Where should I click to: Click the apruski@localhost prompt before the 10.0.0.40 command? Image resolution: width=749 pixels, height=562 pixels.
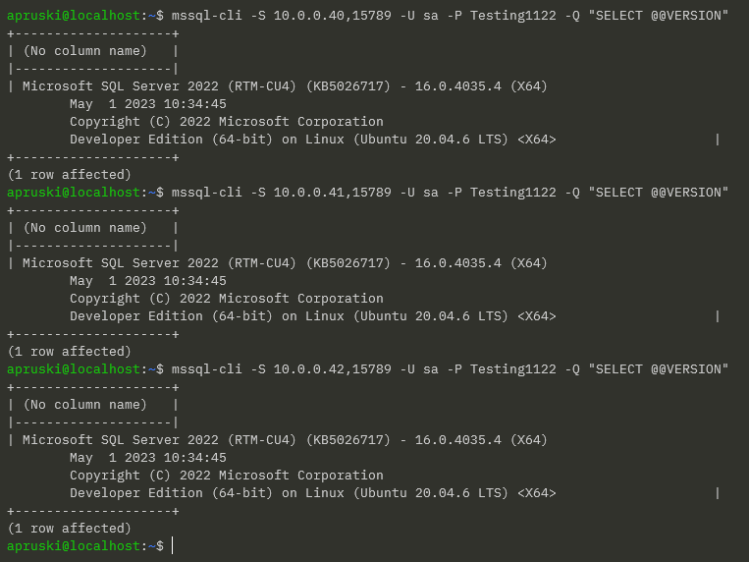click(72, 16)
